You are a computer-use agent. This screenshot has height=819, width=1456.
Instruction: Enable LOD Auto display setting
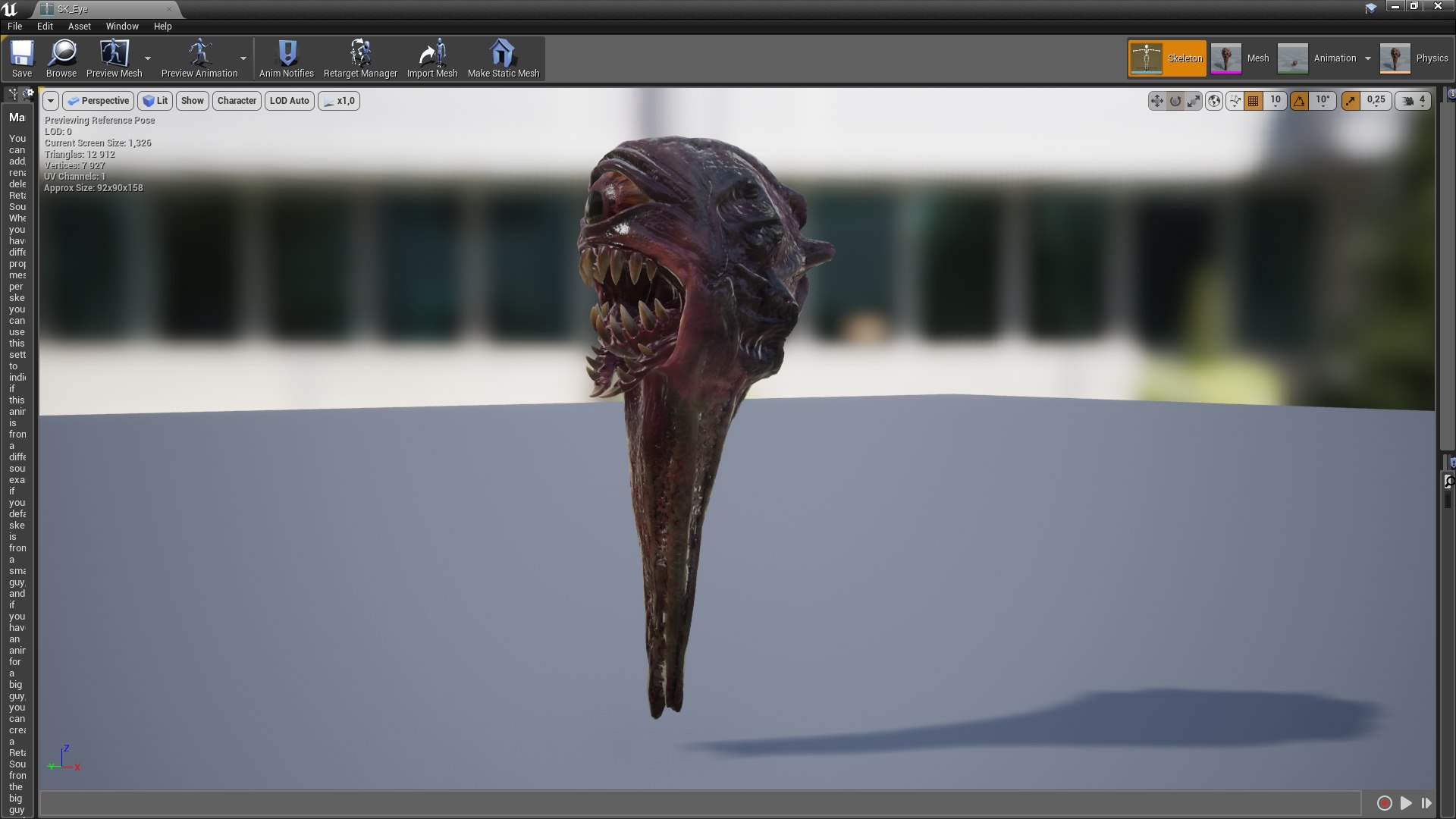point(288,100)
